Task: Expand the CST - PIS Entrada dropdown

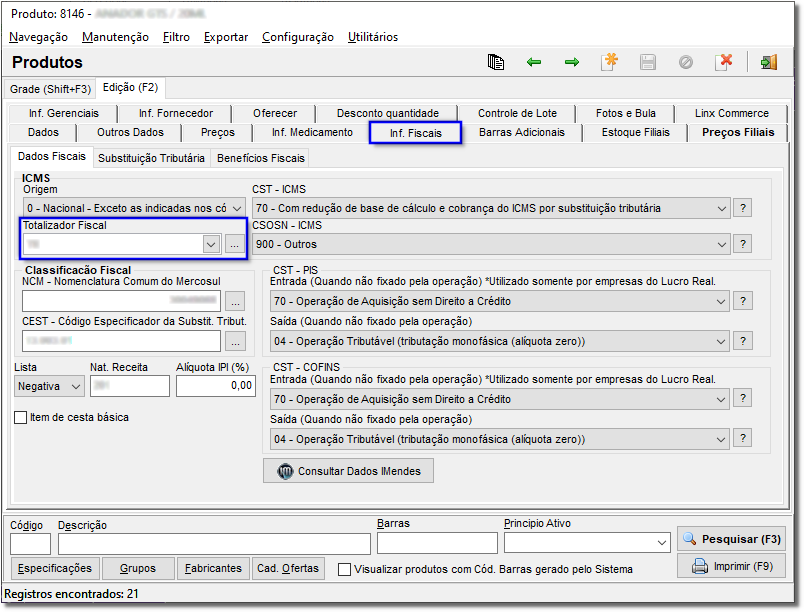Action: pos(720,301)
